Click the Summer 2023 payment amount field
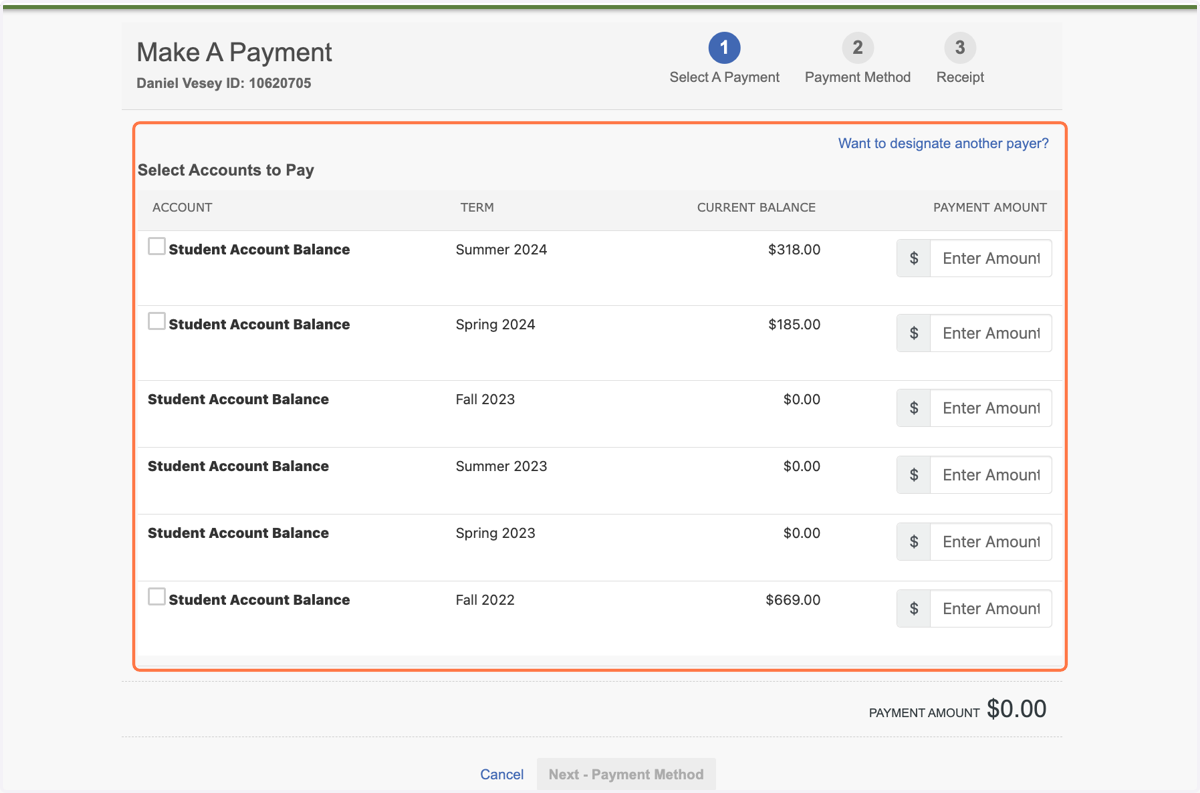The height and width of the screenshot is (793, 1200). point(991,475)
